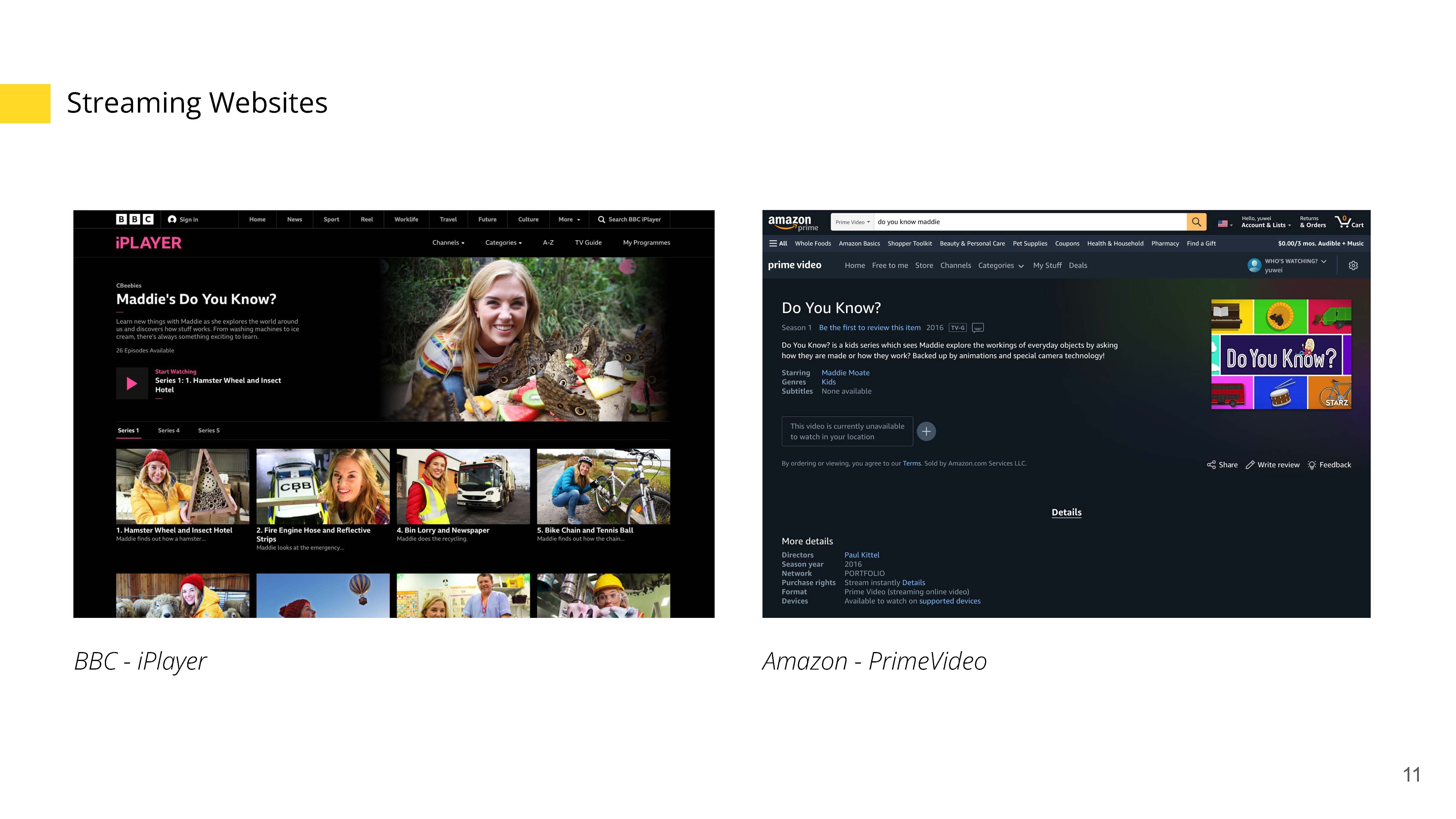Open Prime Video Deals
The width and height of the screenshot is (1456, 819).
[x=1078, y=266]
